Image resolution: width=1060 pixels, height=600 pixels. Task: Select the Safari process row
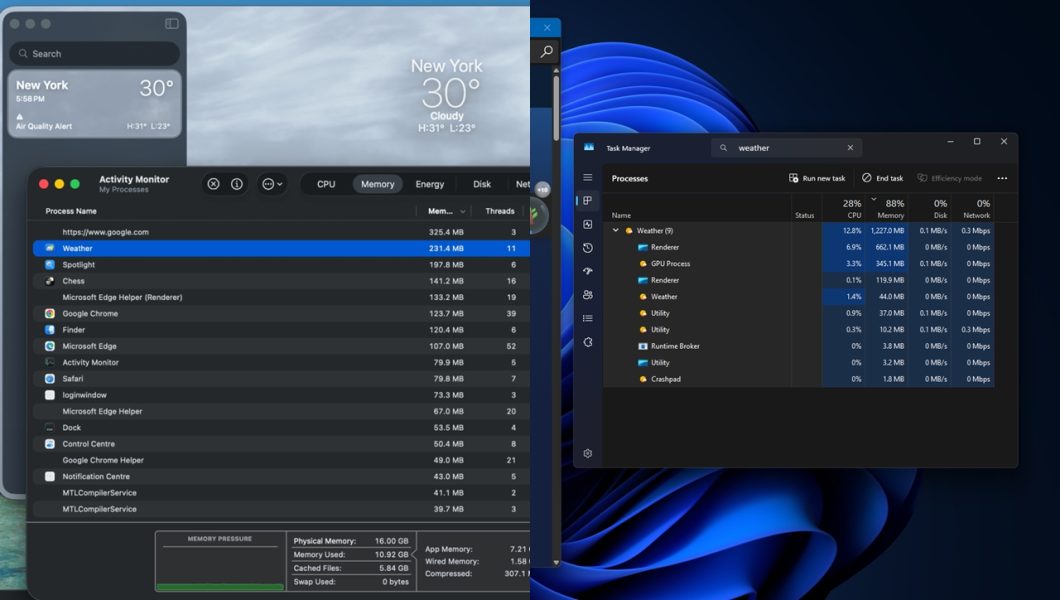tap(281, 378)
